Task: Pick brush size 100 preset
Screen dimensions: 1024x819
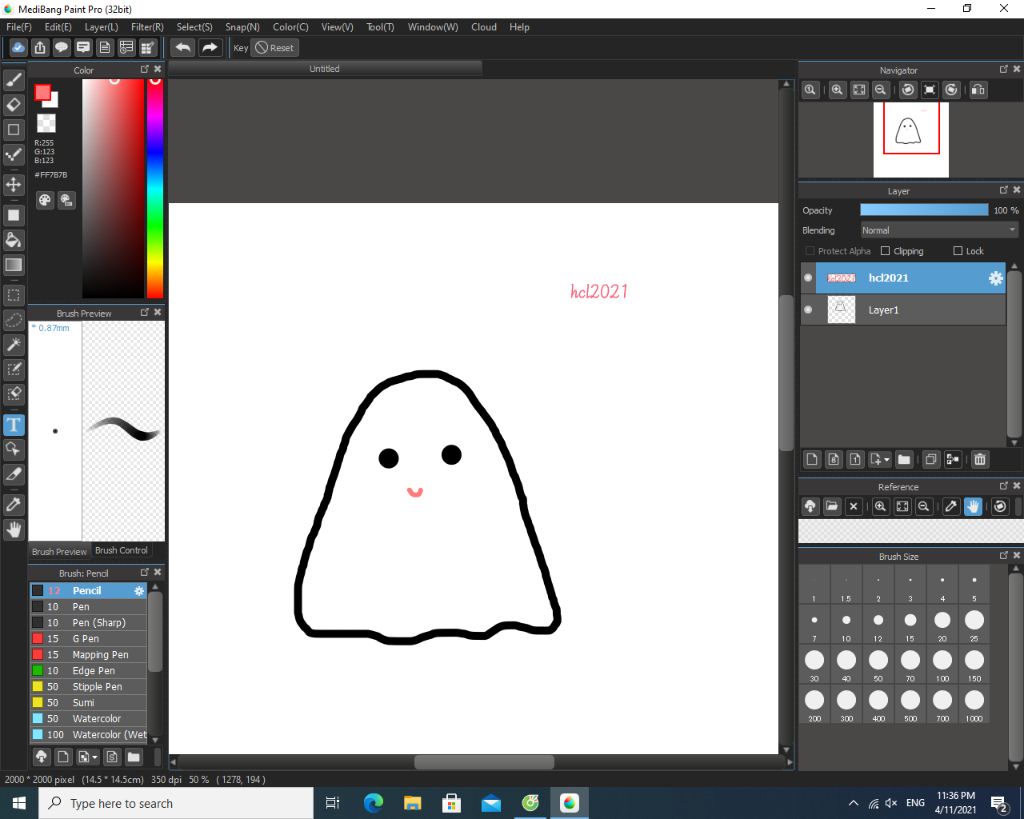Action: tap(942, 664)
